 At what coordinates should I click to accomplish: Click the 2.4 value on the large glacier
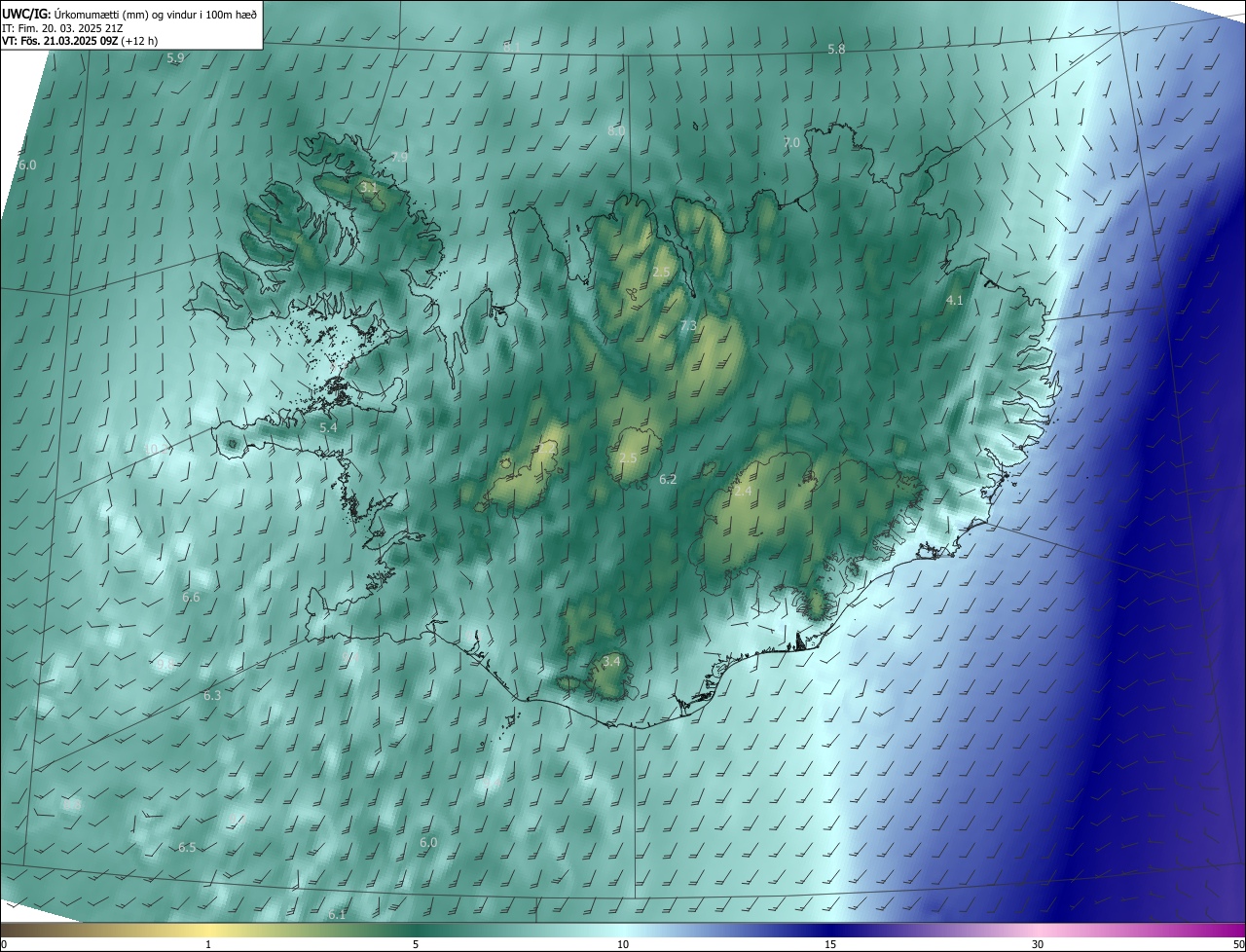point(743,492)
